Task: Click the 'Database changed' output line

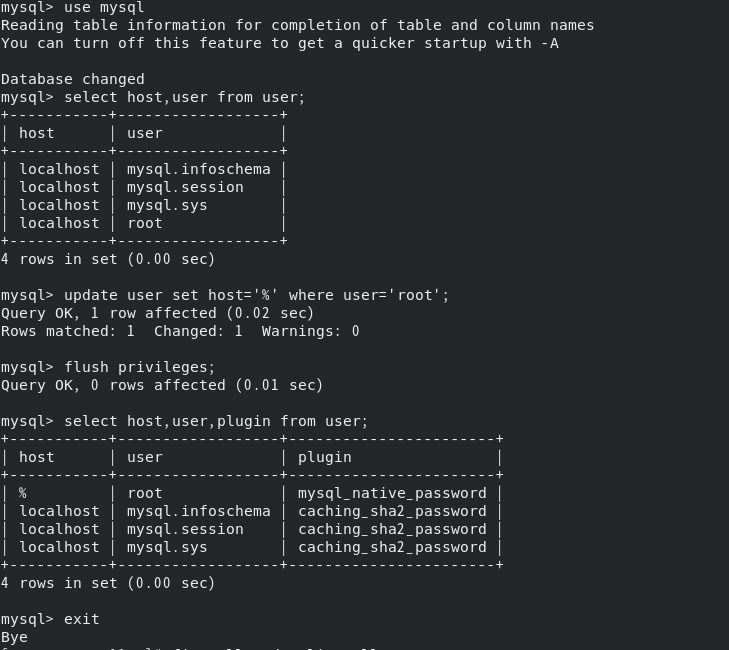Action: pyautogui.click(x=72, y=79)
